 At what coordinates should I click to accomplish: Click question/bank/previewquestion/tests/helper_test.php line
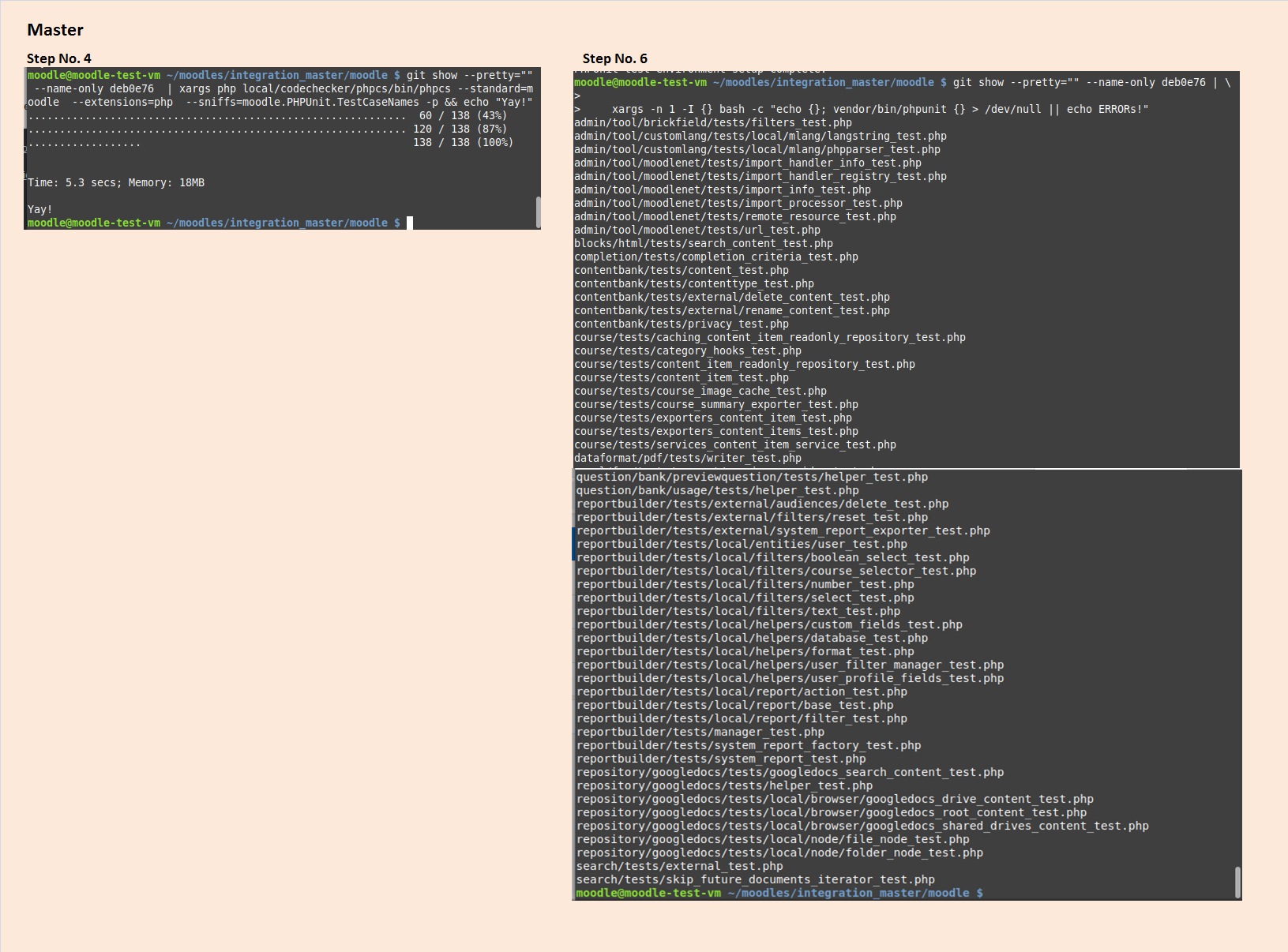752,477
